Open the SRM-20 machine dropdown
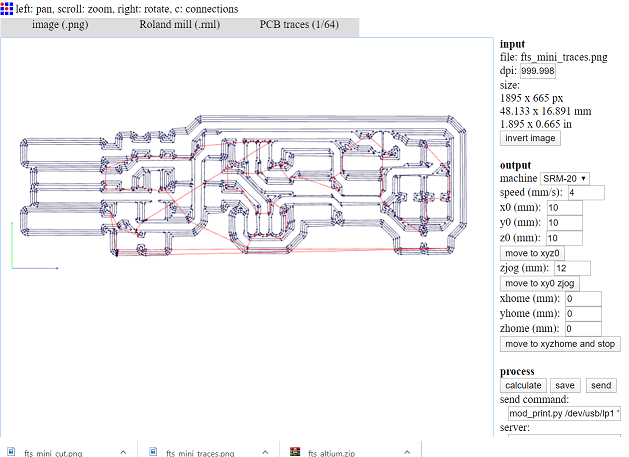The width and height of the screenshot is (629, 457). click(564, 178)
